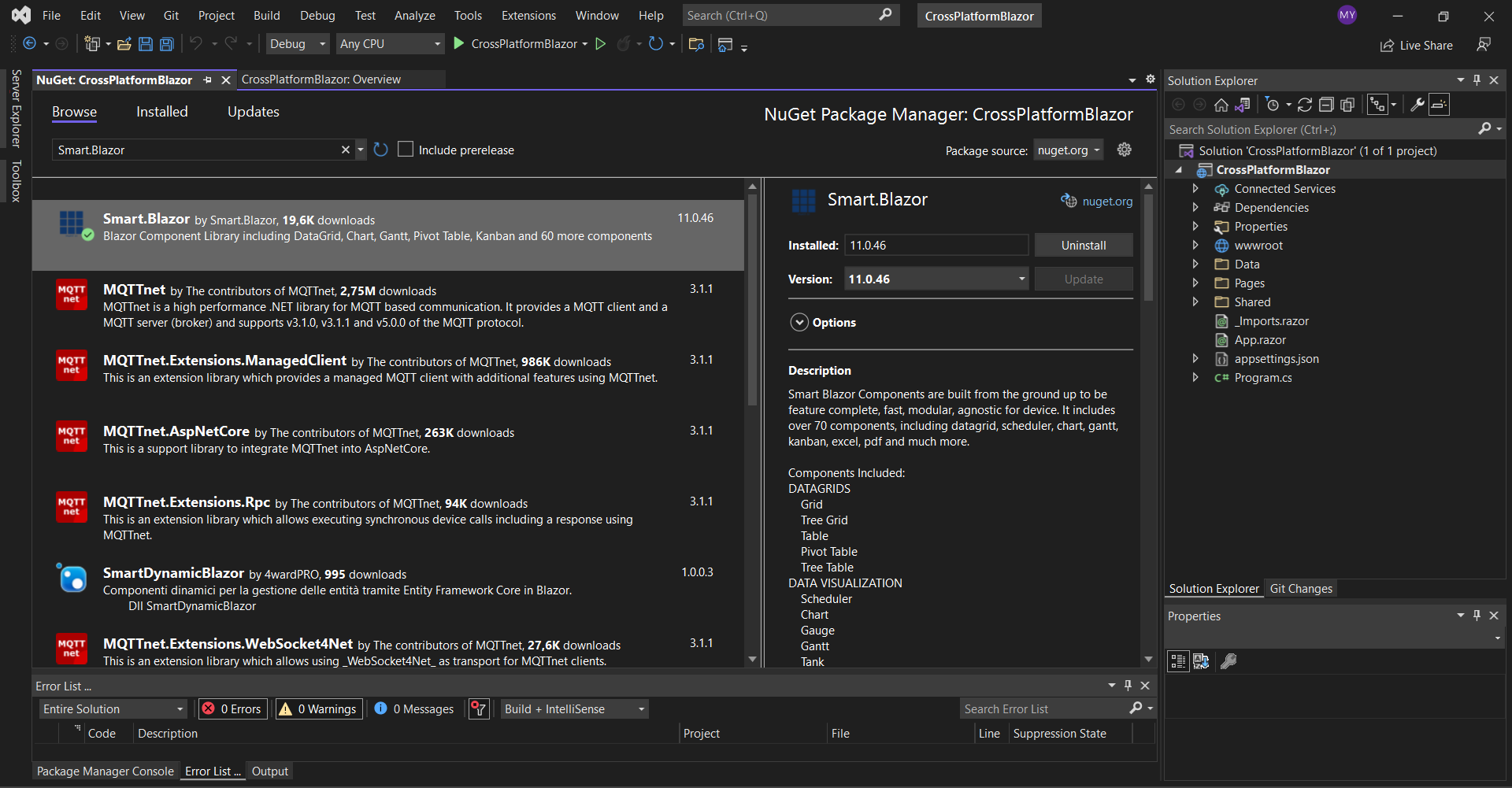Open the Git menu

coord(171,15)
